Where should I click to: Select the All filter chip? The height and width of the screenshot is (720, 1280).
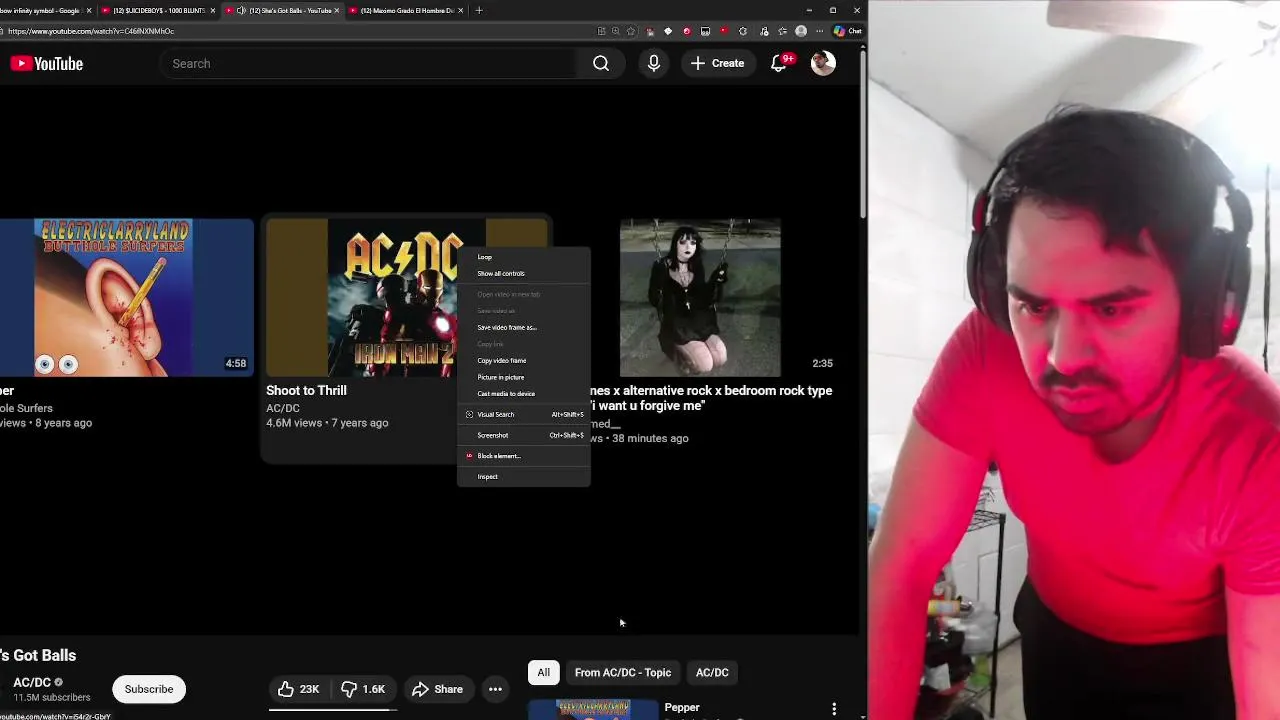(x=543, y=673)
